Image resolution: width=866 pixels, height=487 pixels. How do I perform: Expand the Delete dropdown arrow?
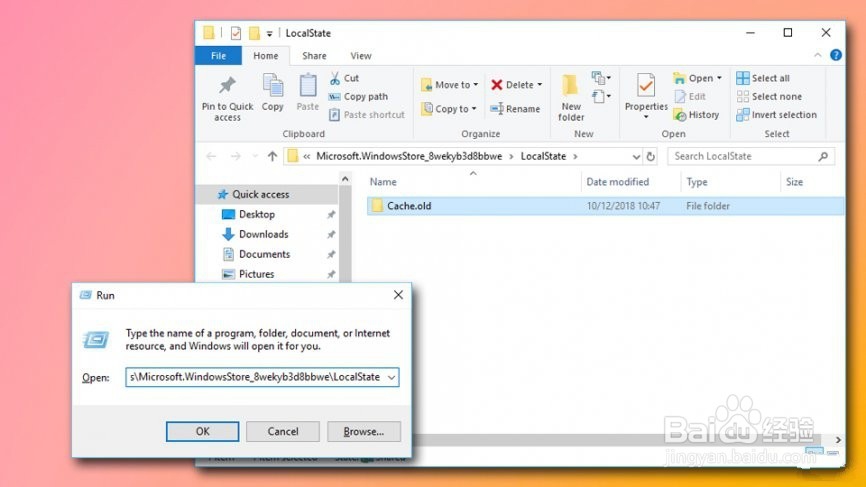pyautogui.click(x=540, y=84)
